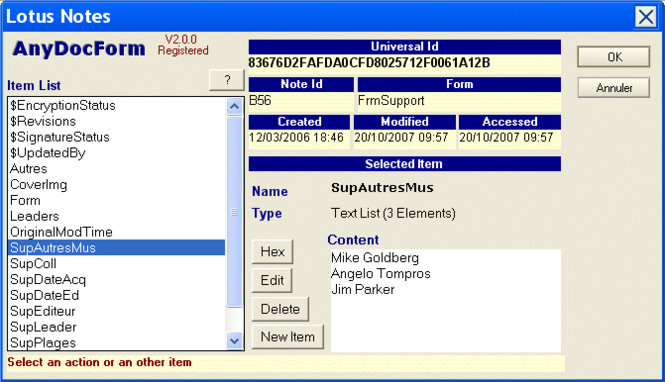The image size is (665, 382).
Task: Click the Edit button
Action: click(x=272, y=280)
